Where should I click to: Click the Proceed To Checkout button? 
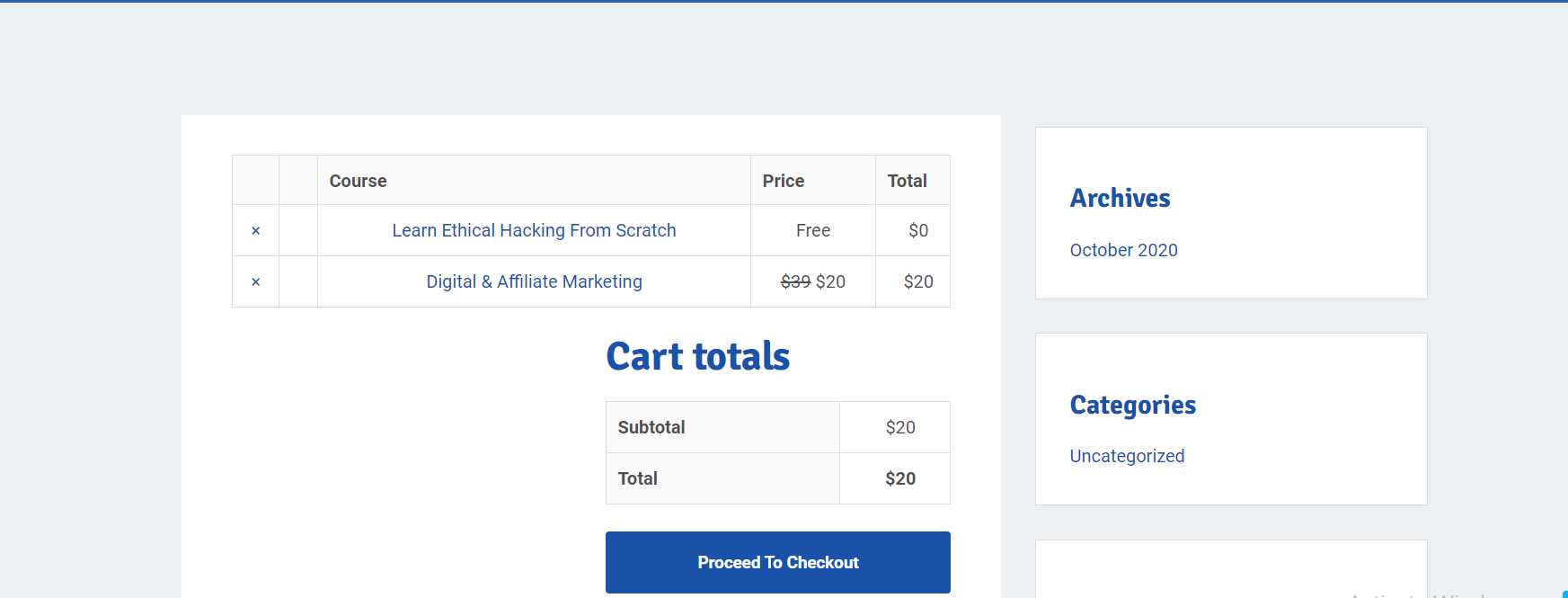pos(778,562)
